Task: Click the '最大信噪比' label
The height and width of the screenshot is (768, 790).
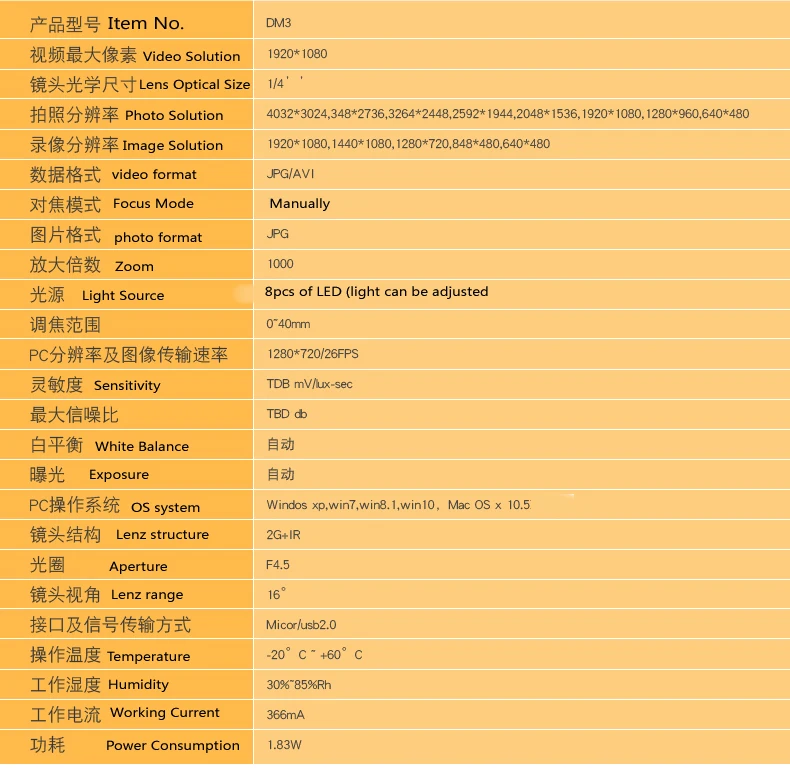Action: pyautogui.click(x=74, y=415)
